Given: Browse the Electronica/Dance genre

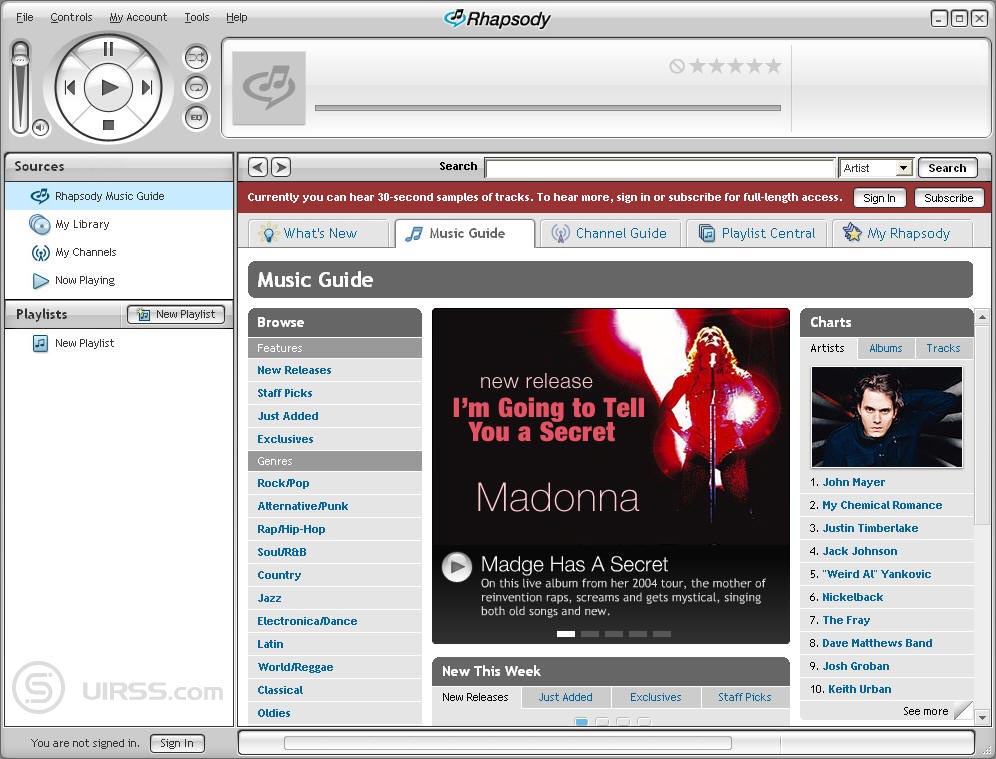Looking at the screenshot, I should (x=307, y=621).
